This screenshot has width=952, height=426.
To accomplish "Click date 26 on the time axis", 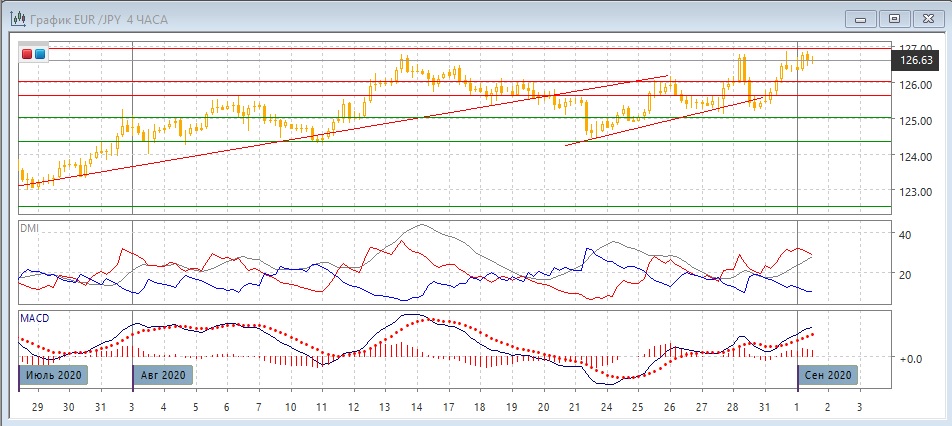I will [x=668, y=408].
